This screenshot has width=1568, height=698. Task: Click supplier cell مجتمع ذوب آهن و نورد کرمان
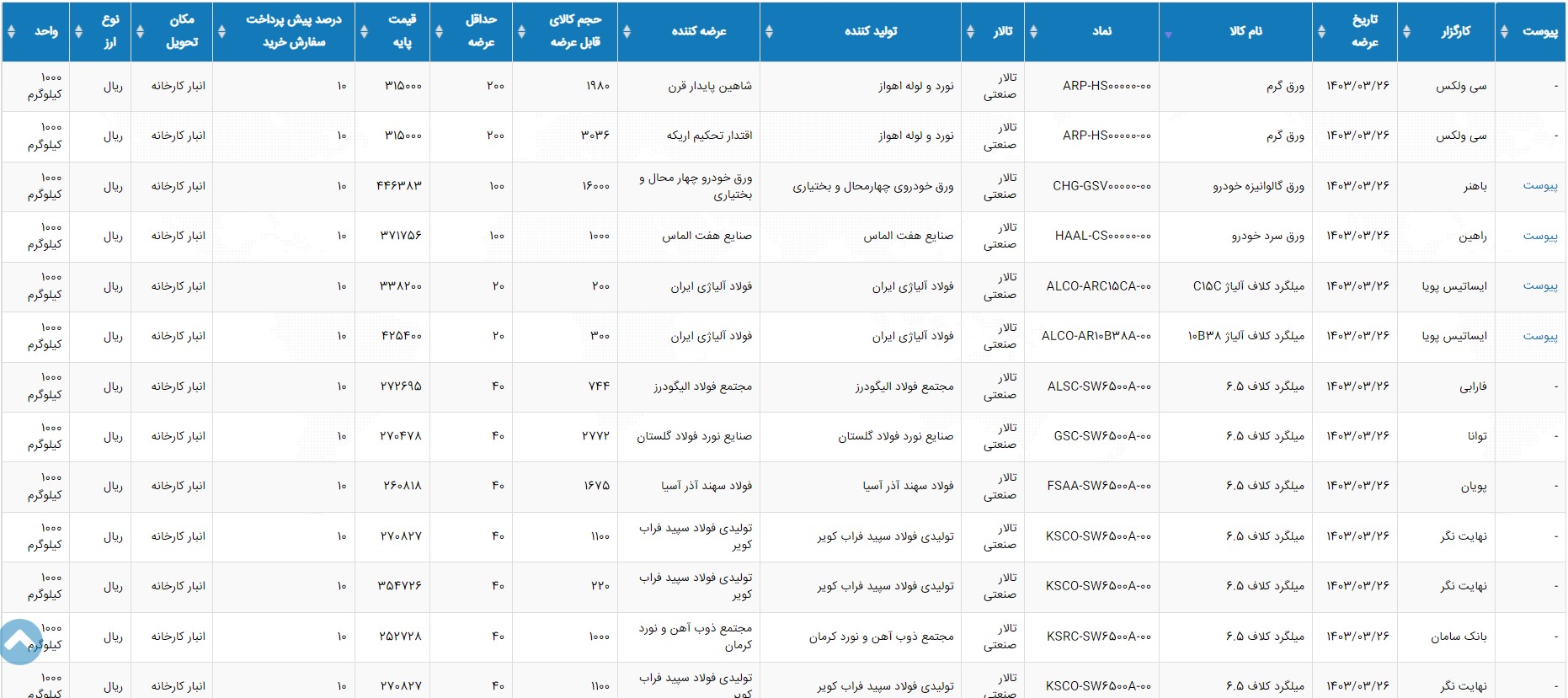tap(696, 637)
